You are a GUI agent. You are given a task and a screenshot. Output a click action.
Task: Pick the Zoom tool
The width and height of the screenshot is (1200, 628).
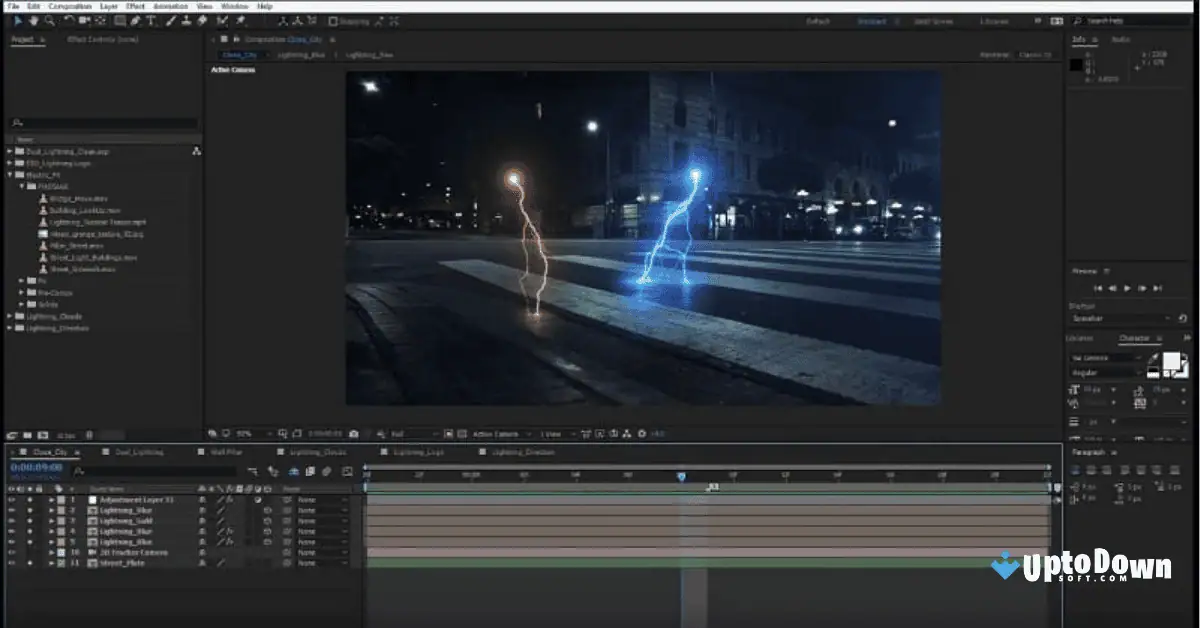[x=49, y=20]
